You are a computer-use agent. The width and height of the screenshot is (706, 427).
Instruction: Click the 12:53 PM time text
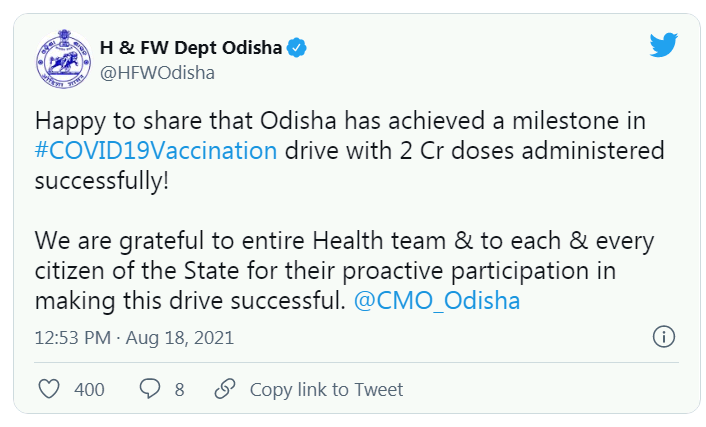[x=71, y=338]
